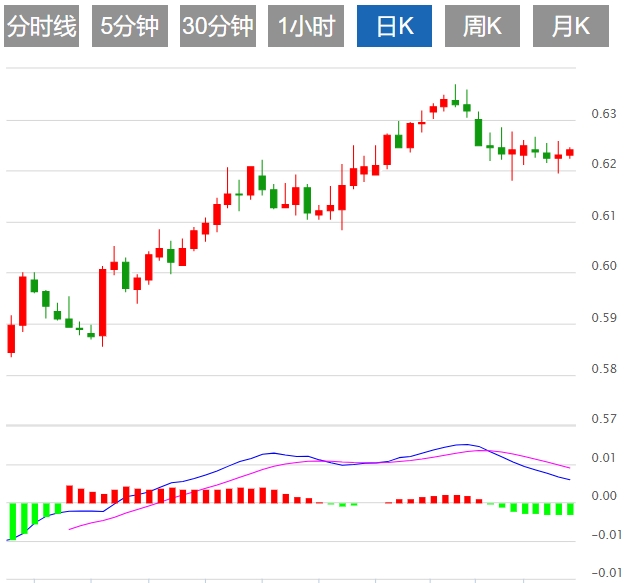
Task: Switch to the 分时线 chart tab
Action: pyautogui.click(x=41, y=26)
